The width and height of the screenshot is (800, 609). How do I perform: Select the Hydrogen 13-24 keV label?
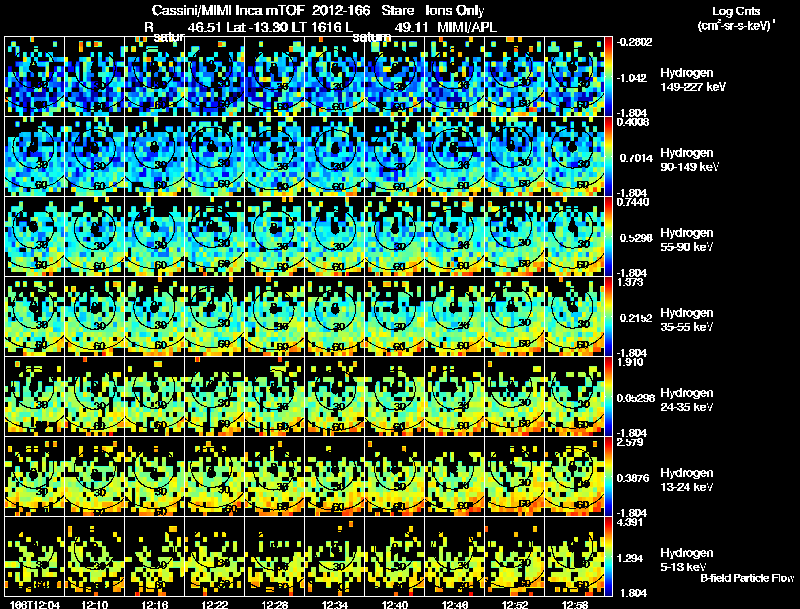pyautogui.click(x=687, y=480)
